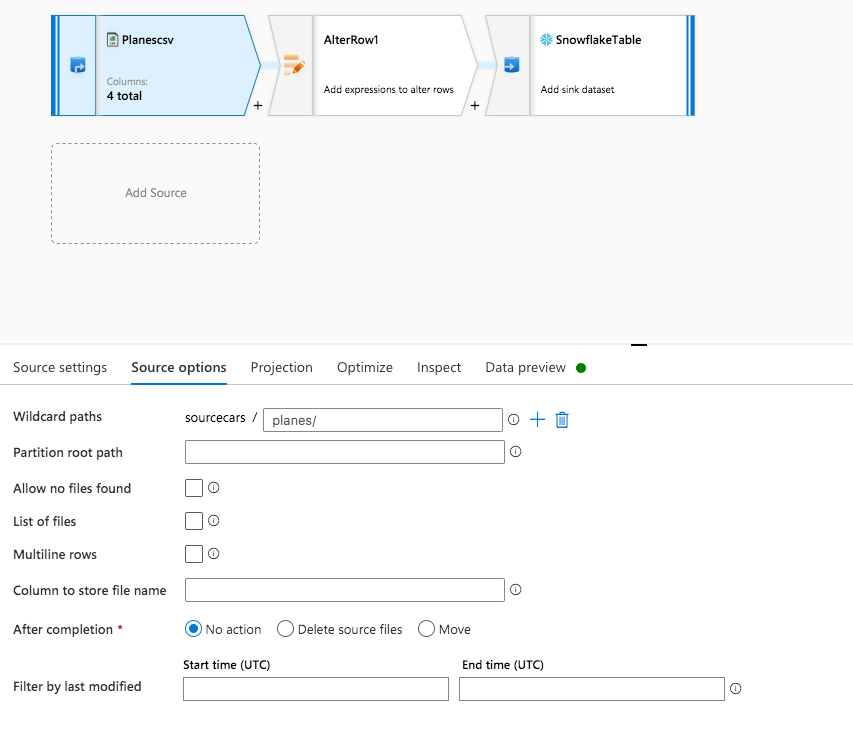Delete the planes/ wildcard path with trash icon
853x740 pixels.
coord(562,419)
